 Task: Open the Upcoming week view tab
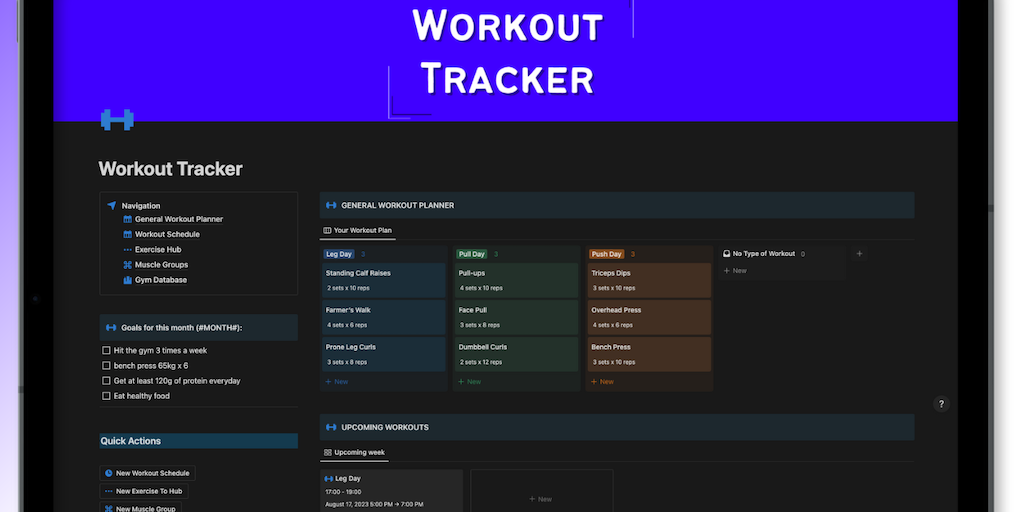(x=355, y=453)
